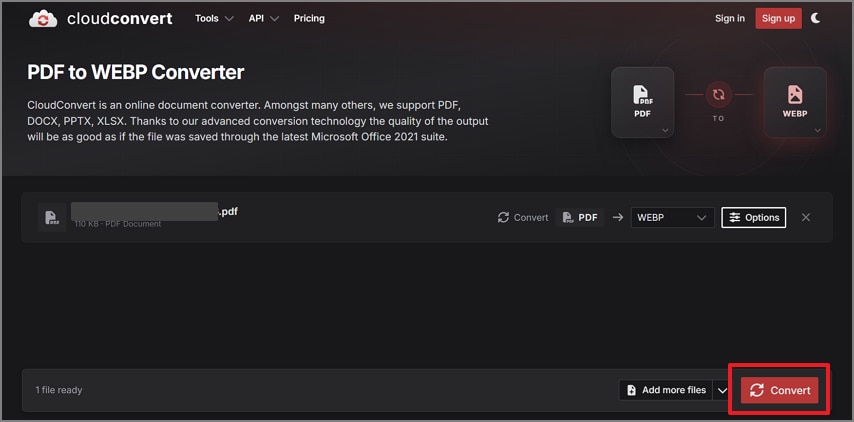Click the '110 KB · PDF Document' file info
Viewport: 854px width, 422px height.
tap(118, 224)
